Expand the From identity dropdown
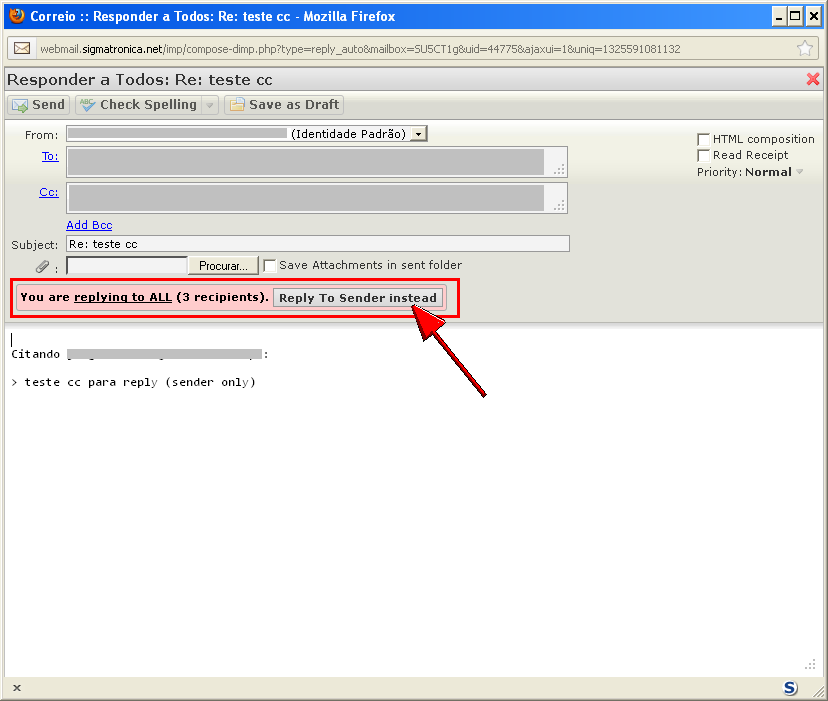This screenshot has height=701, width=828. point(419,134)
